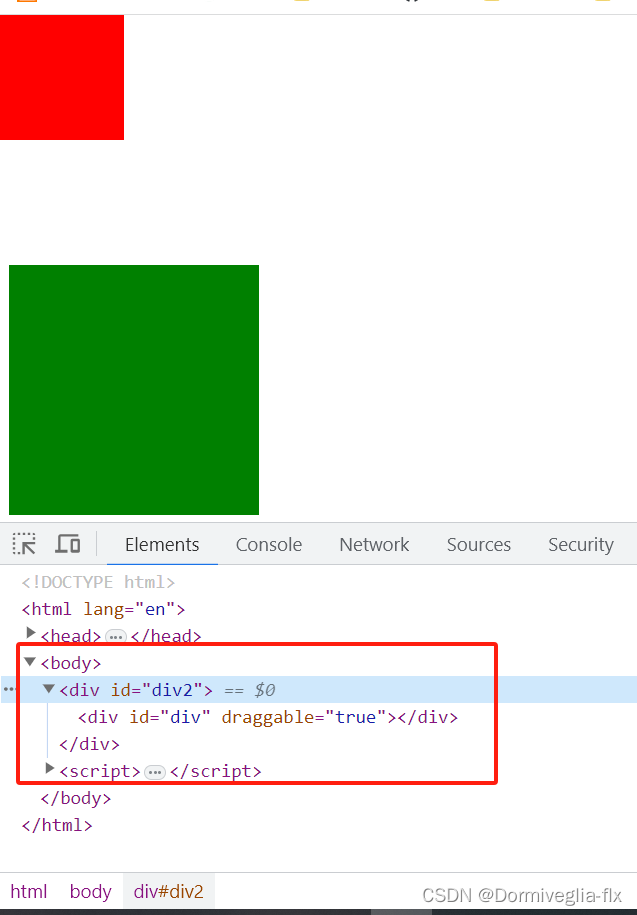Screen dimensions: 637x915
Task: Click the "div2" id attribute value
Action: pos(172,690)
